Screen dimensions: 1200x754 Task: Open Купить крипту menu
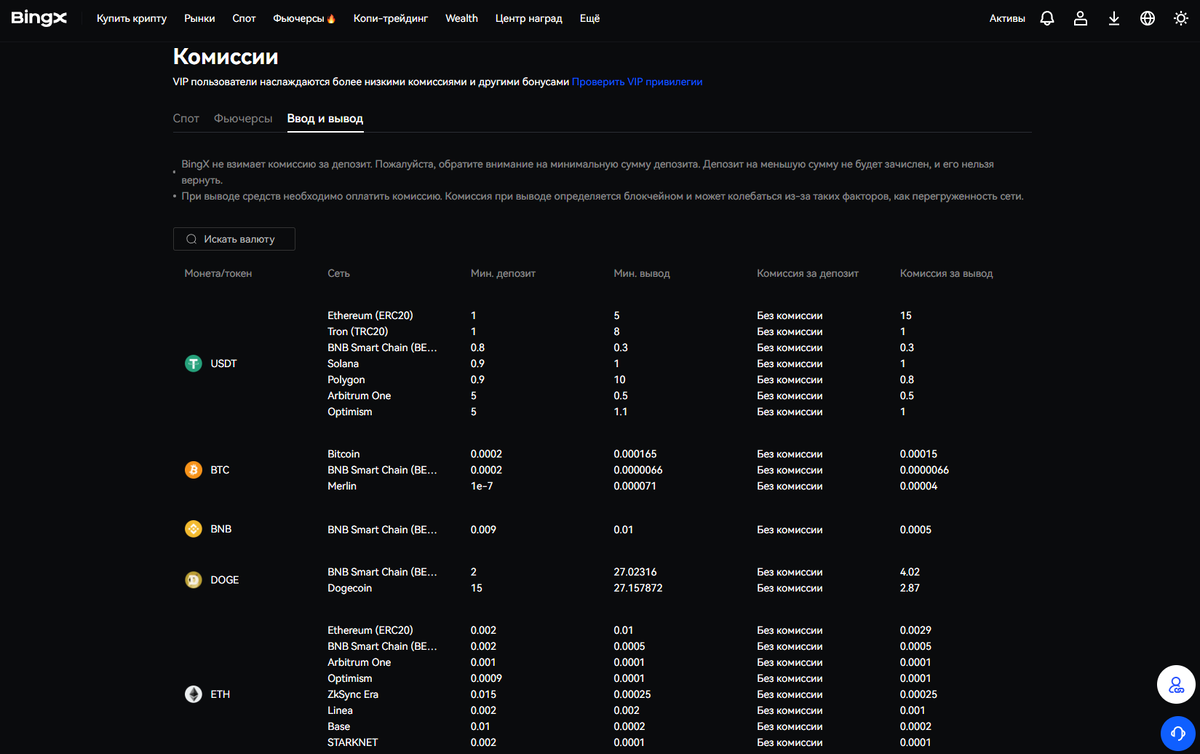(132, 18)
